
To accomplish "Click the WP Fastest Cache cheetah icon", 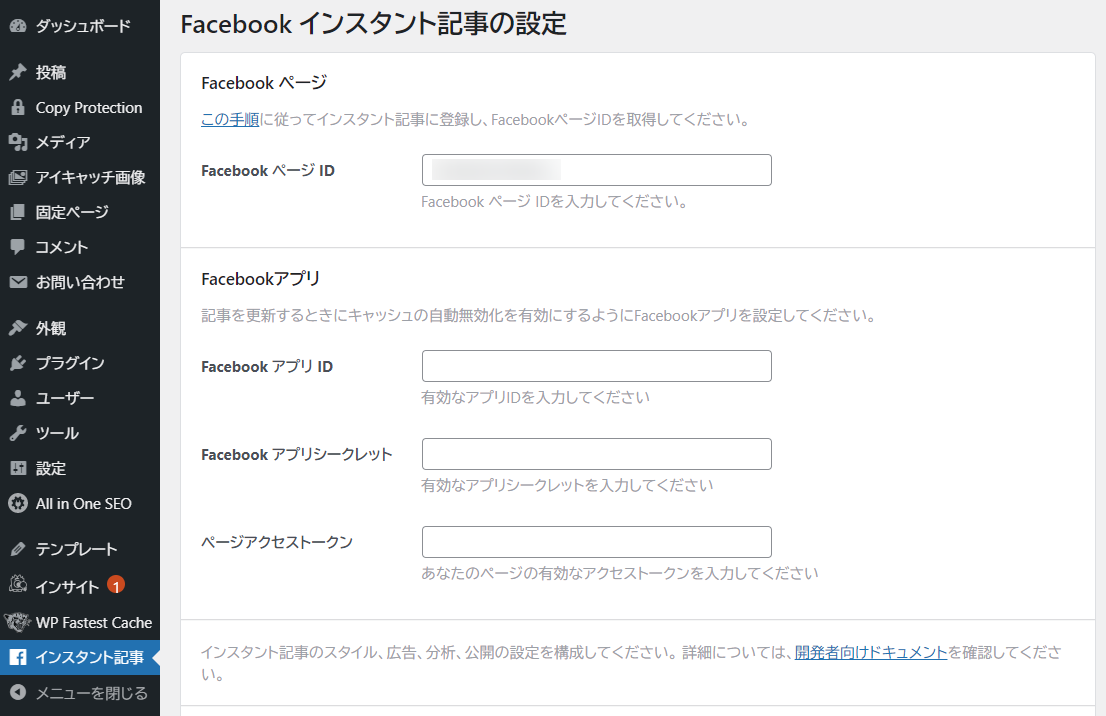I will (17, 622).
